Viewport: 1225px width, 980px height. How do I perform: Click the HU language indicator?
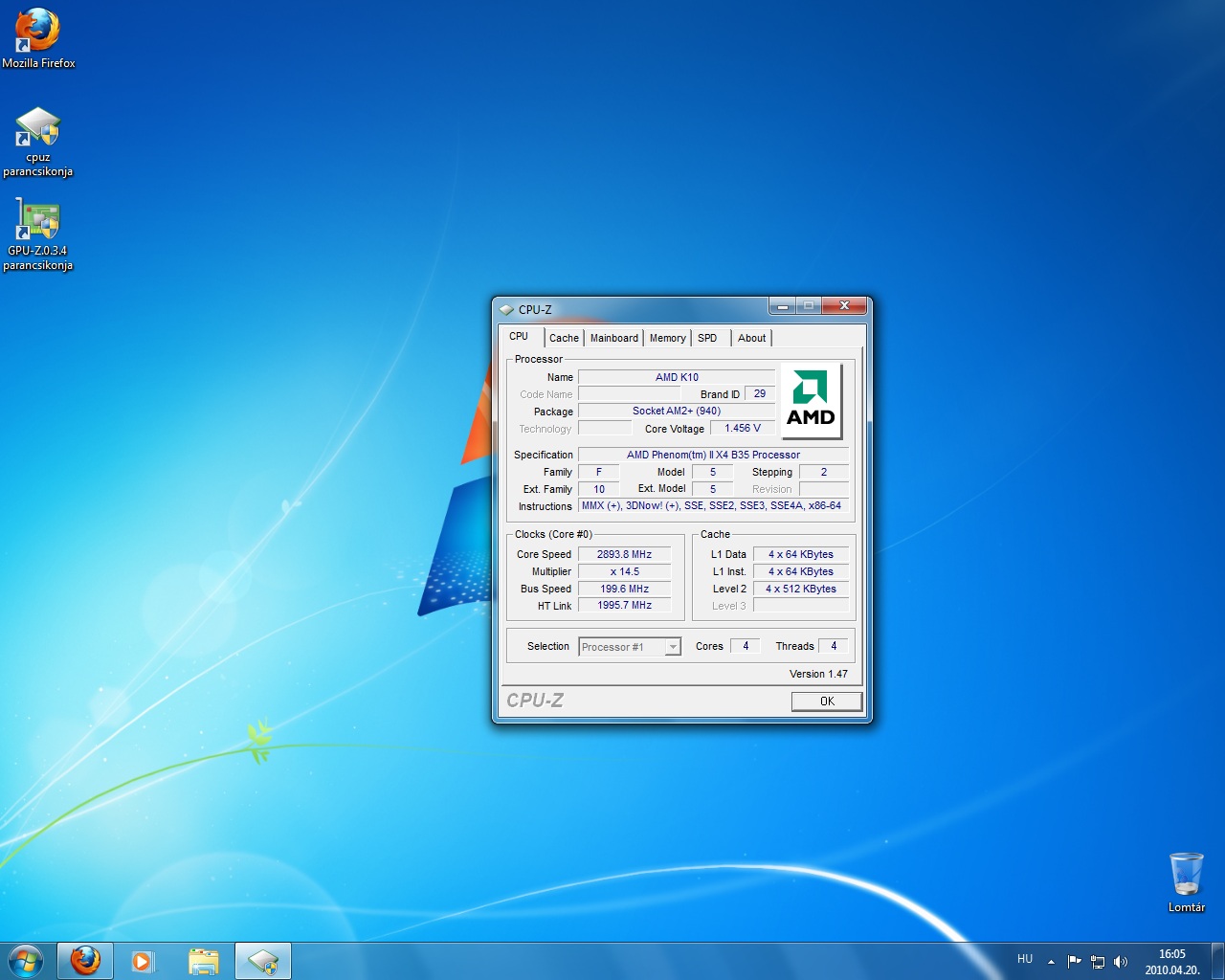coord(1025,959)
